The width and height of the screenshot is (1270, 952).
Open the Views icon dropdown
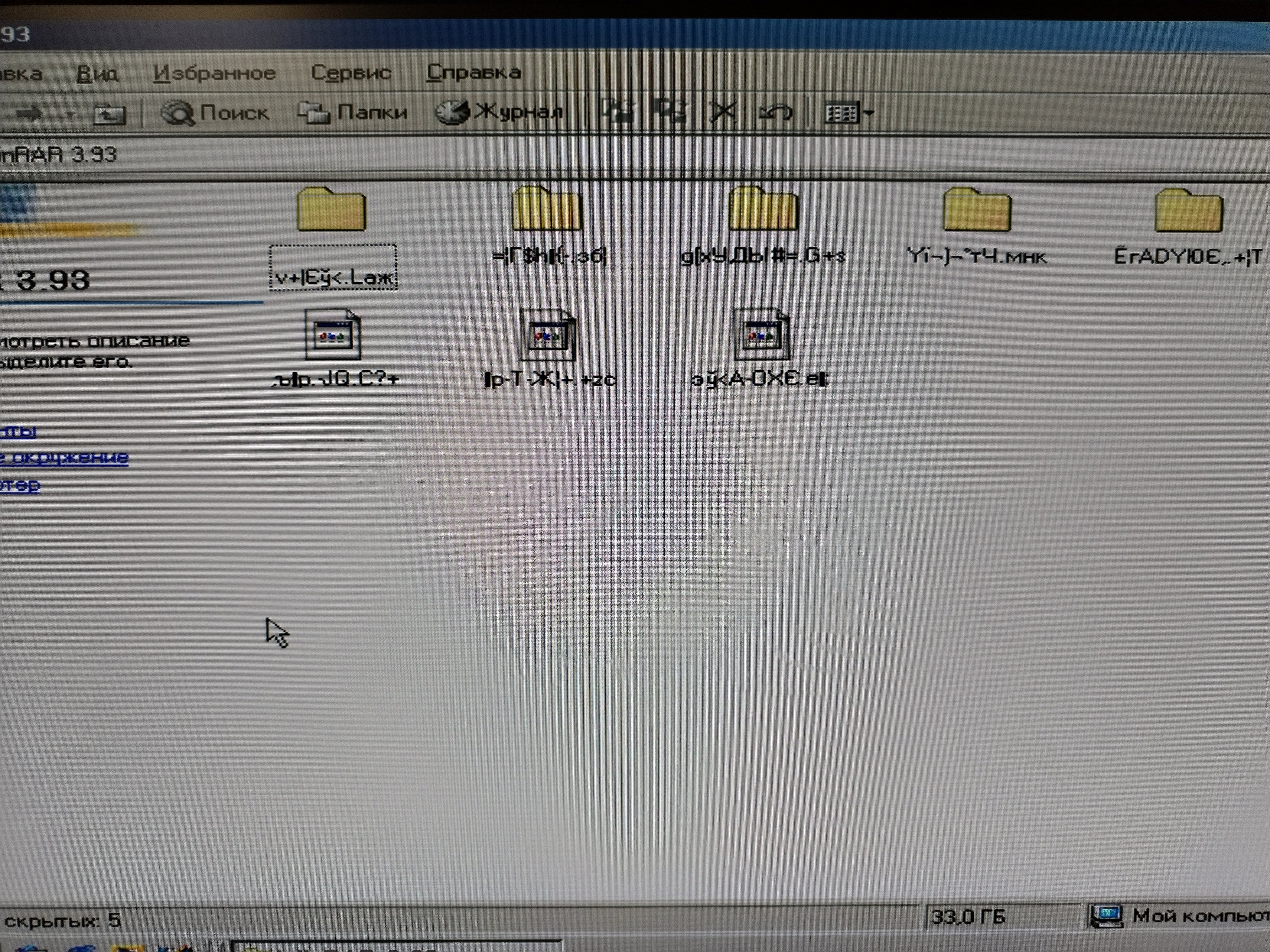click(x=849, y=112)
